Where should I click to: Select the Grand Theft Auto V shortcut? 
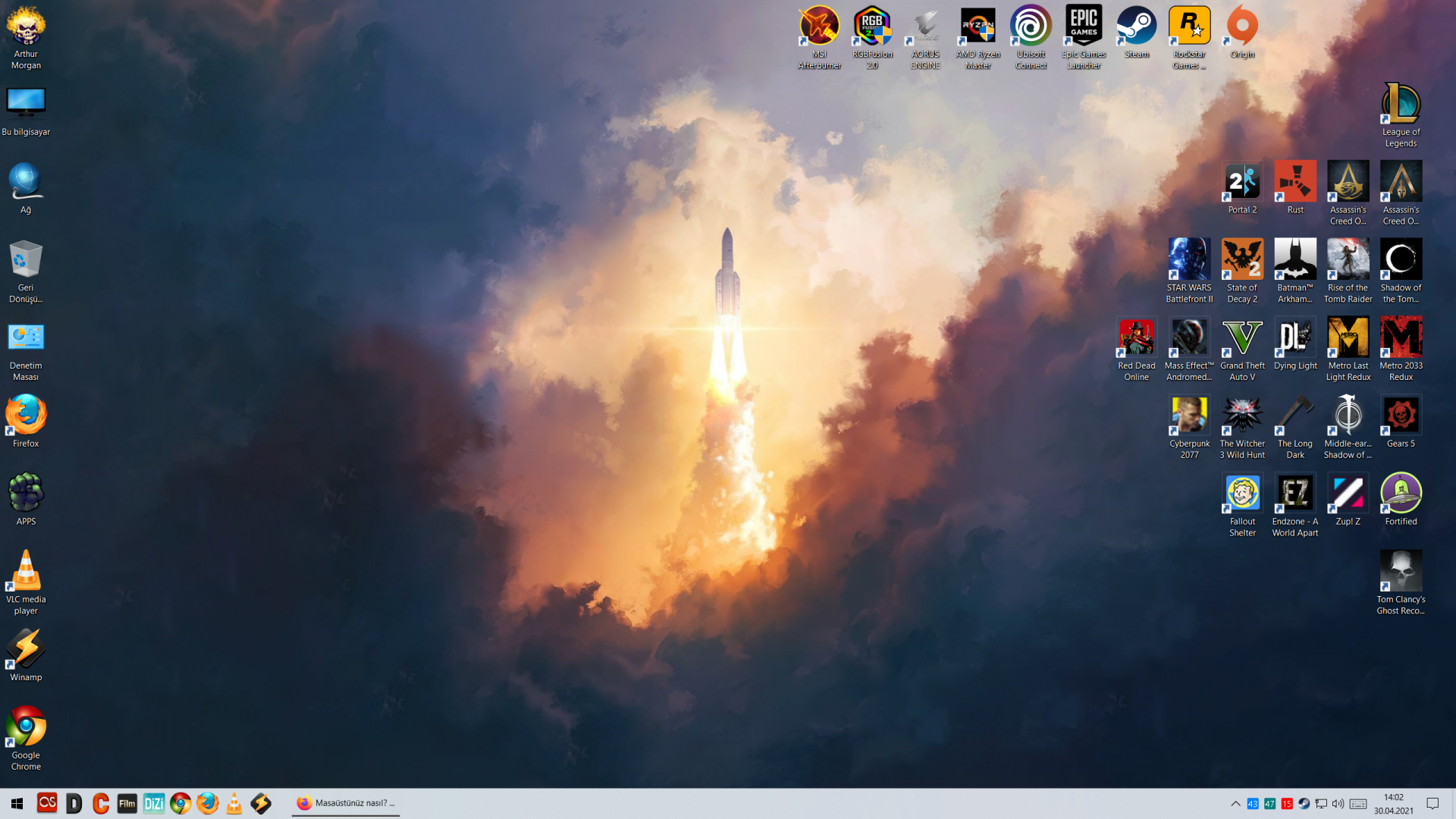pos(1242,337)
